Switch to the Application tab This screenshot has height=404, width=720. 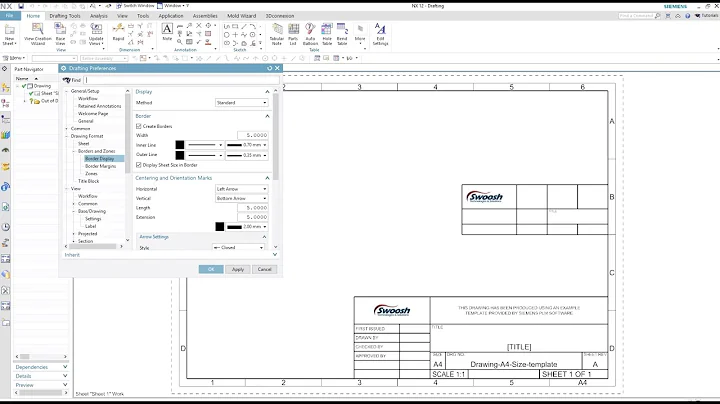[171, 16]
